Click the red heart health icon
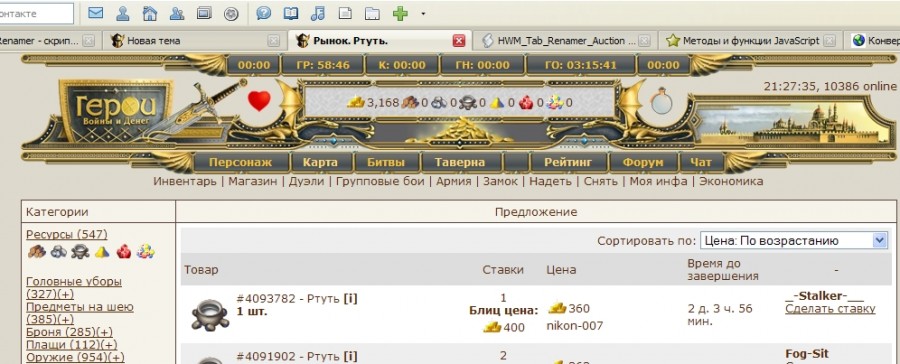 259,101
